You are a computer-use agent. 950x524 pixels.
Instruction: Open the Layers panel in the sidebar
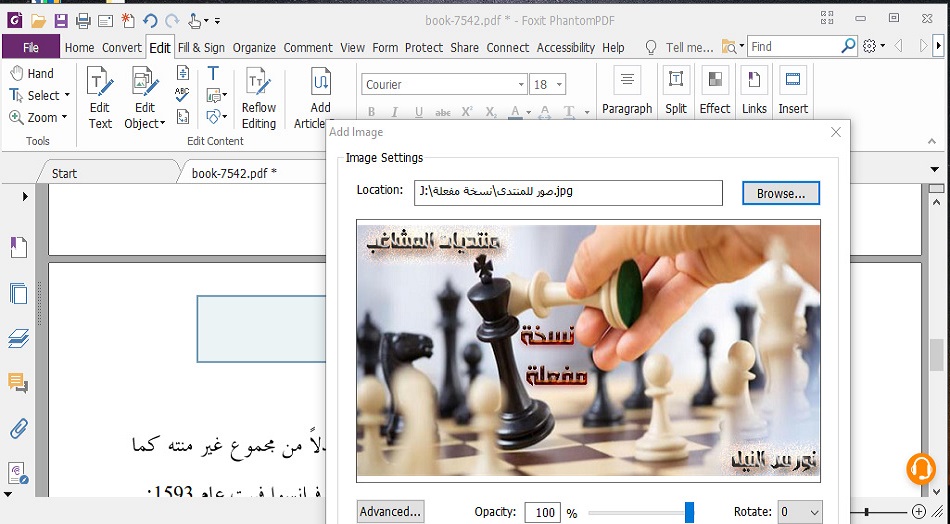(18, 339)
